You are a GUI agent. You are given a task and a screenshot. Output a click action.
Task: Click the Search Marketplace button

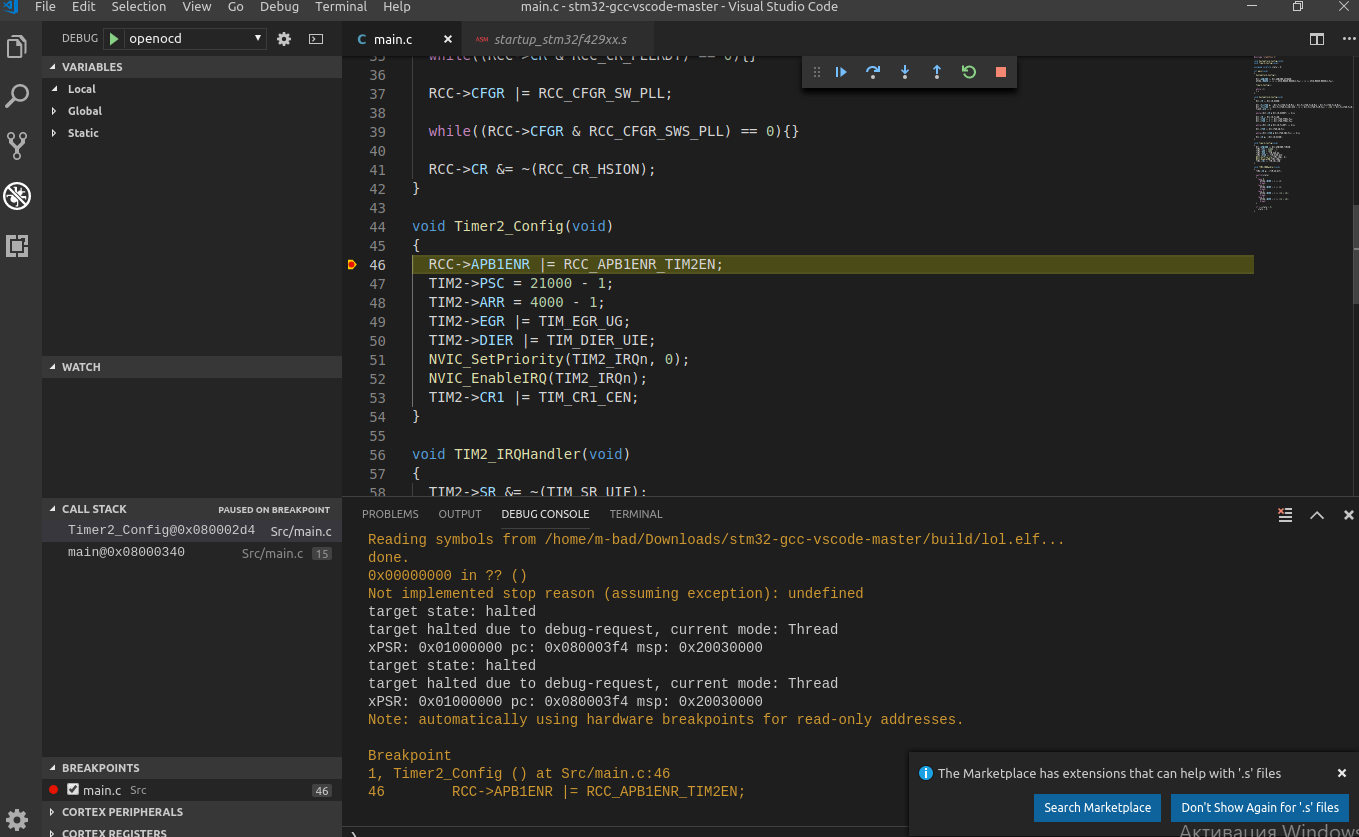tap(1097, 808)
